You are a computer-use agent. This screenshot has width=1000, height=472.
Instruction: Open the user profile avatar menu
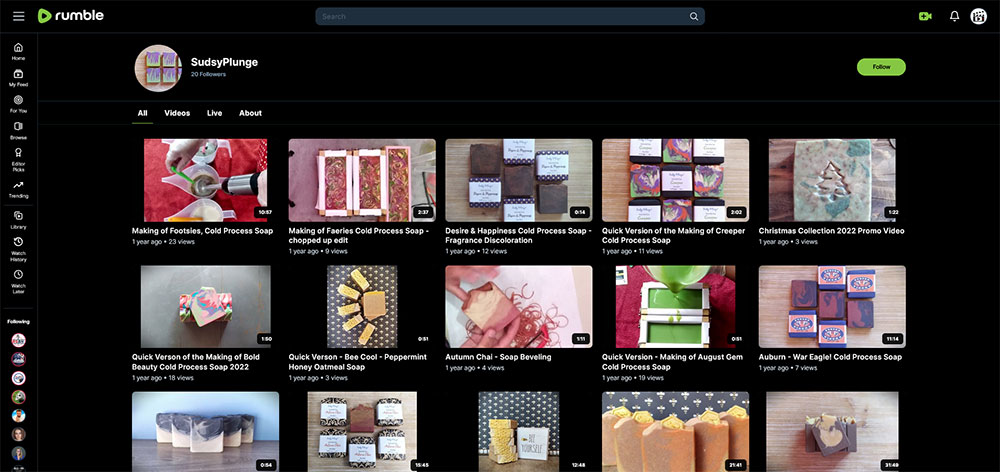tap(978, 17)
